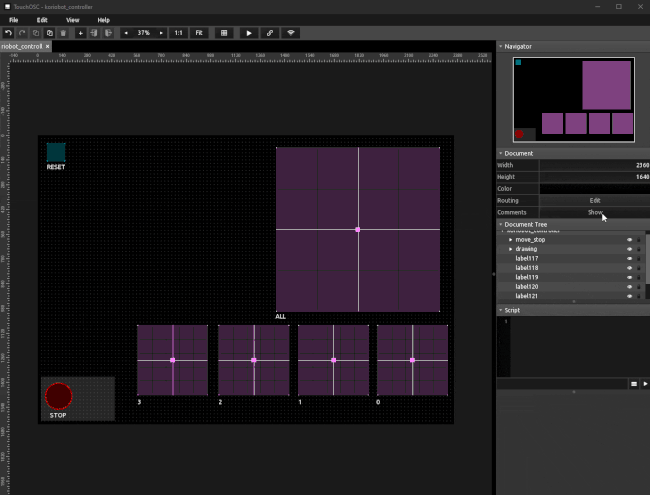
Task: Toggle eye icon for label120
Action: point(629,286)
